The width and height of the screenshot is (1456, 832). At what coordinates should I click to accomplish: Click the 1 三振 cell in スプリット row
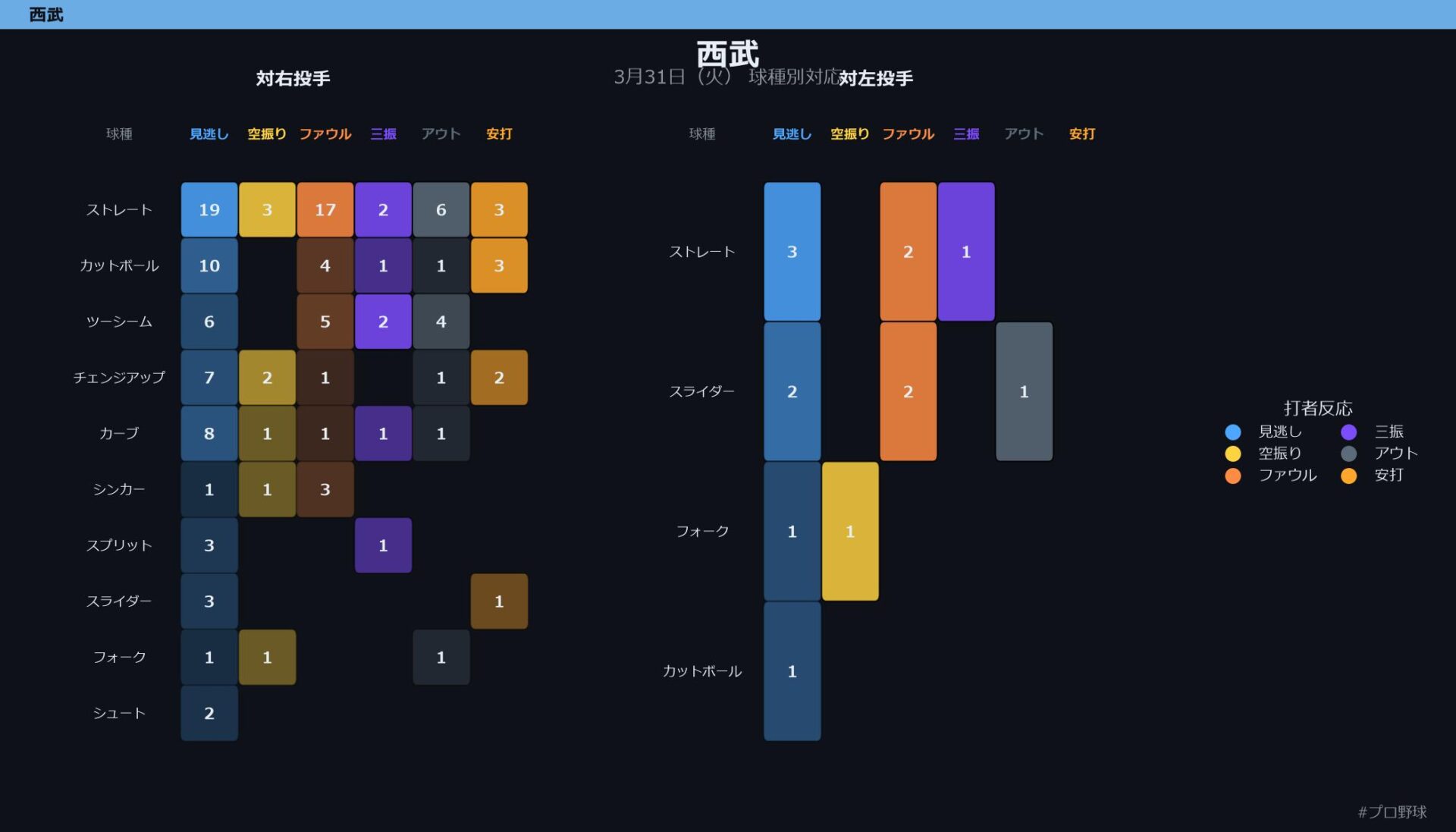tap(383, 545)
